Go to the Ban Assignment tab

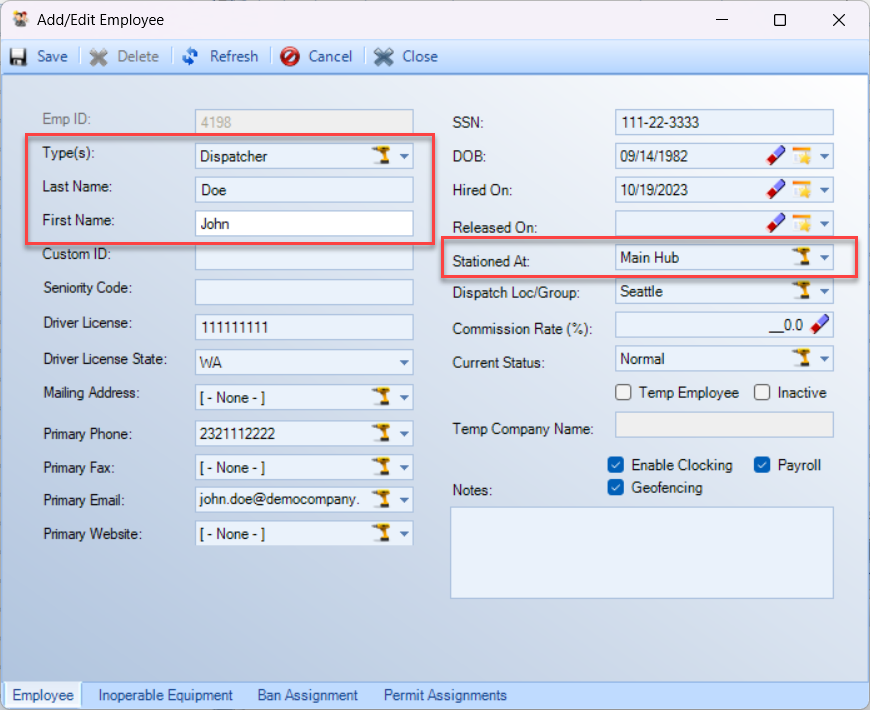pos(307,695)
